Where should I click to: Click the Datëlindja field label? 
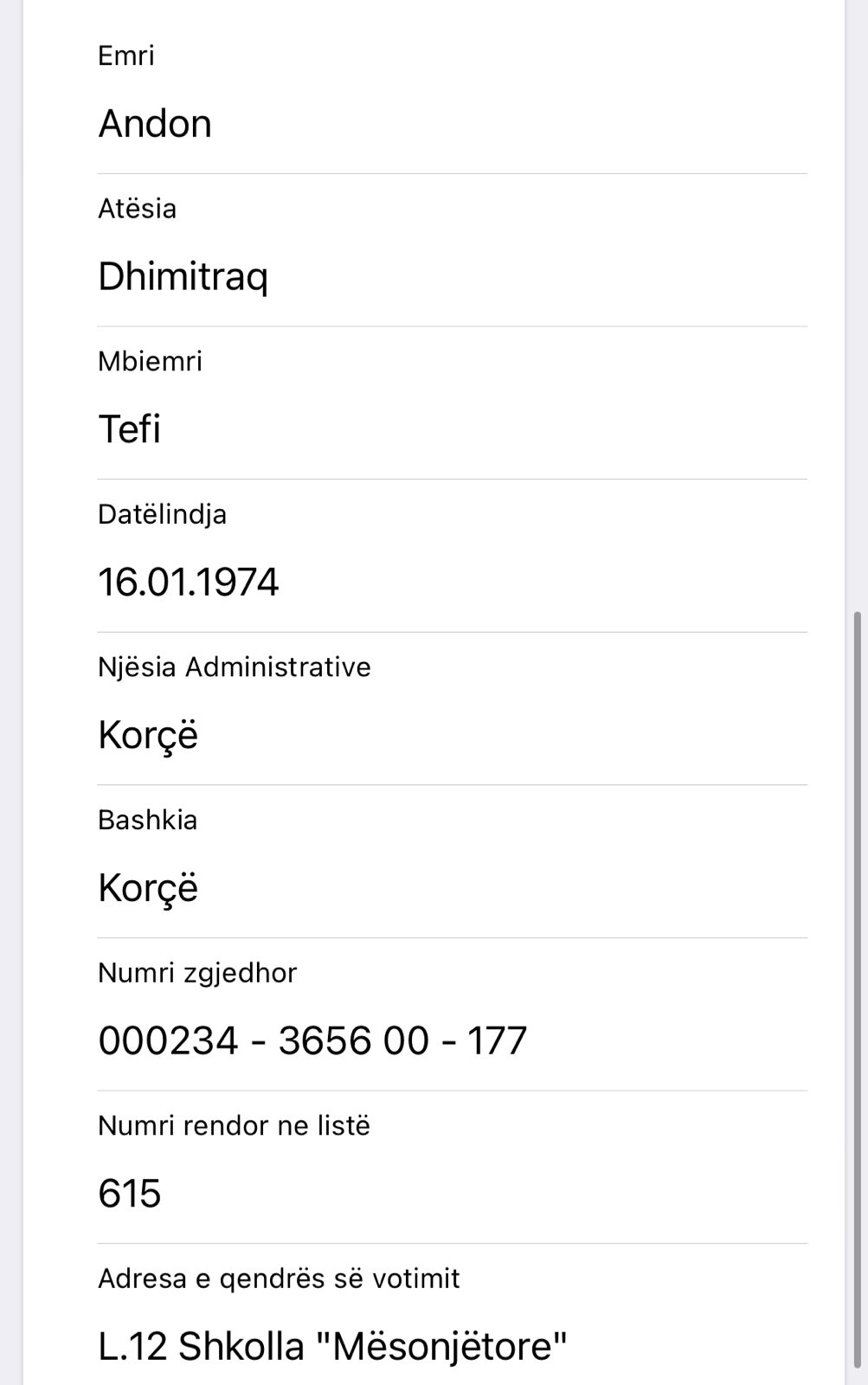[x=162, y=514]
